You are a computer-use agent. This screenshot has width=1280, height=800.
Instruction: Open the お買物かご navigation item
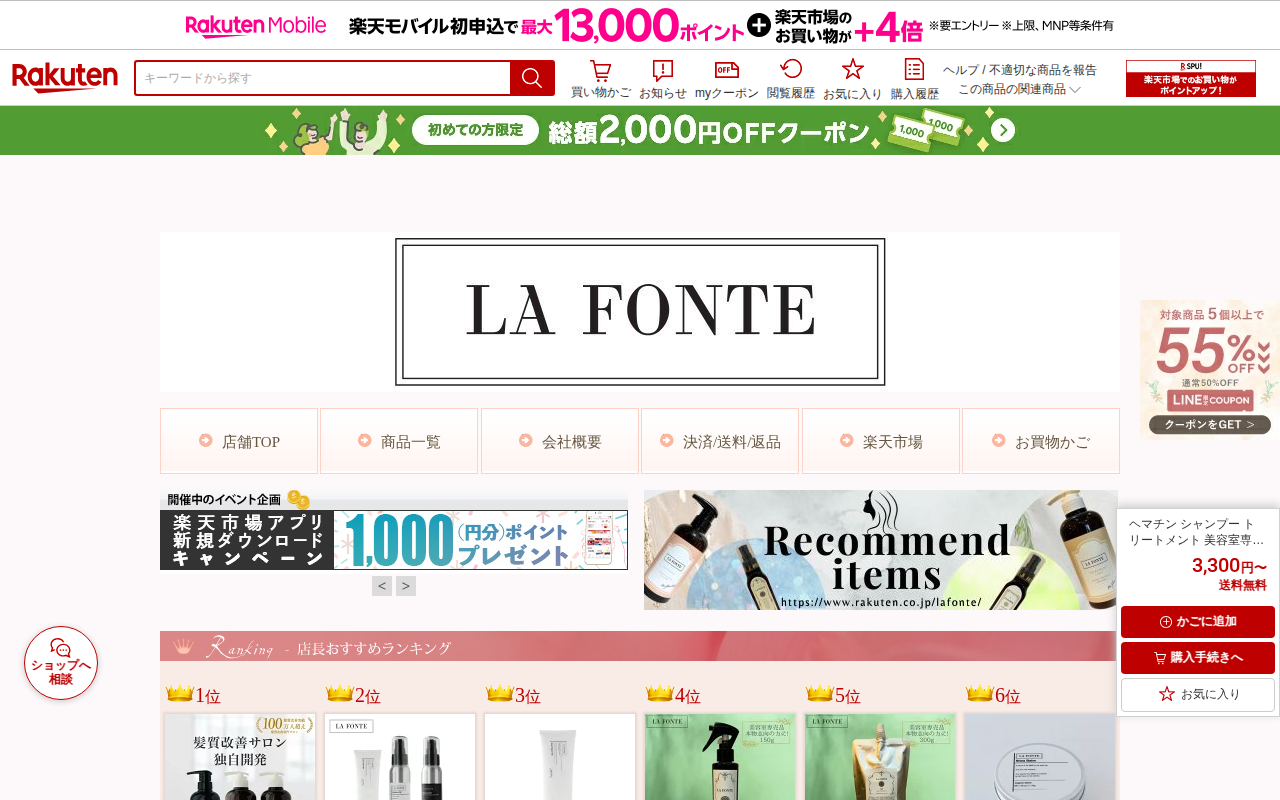[1041, 441]
